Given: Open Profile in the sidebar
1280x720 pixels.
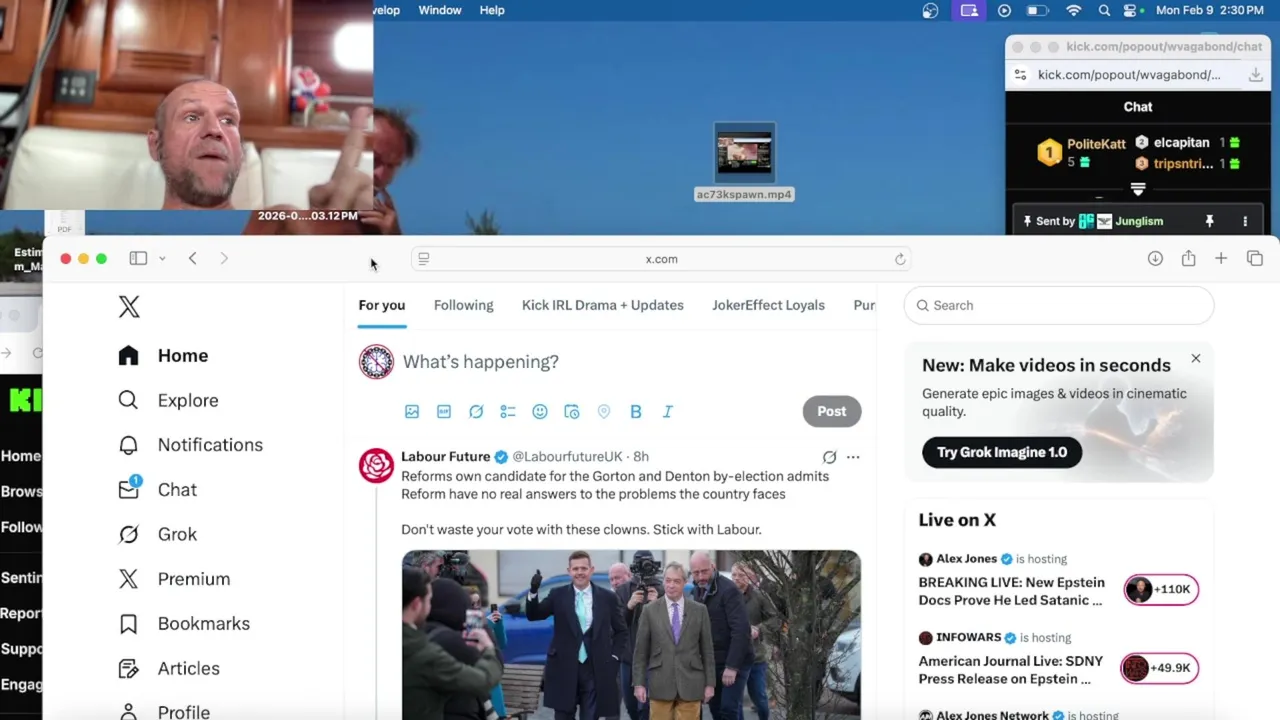Looking at the screenshot, I should click(x=163, y=711).
